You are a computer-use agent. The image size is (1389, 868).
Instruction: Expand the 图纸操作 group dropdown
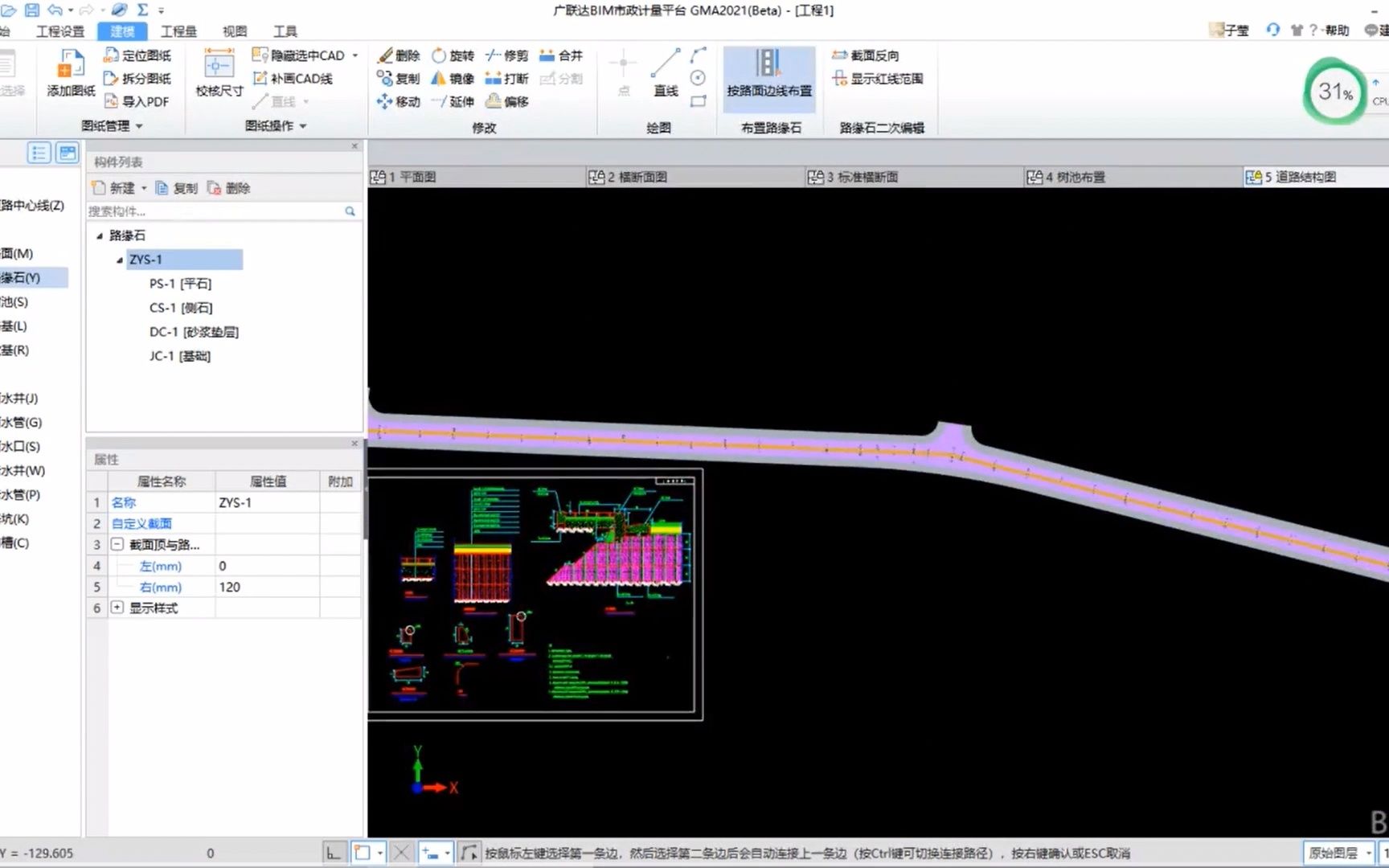point(303,126)
